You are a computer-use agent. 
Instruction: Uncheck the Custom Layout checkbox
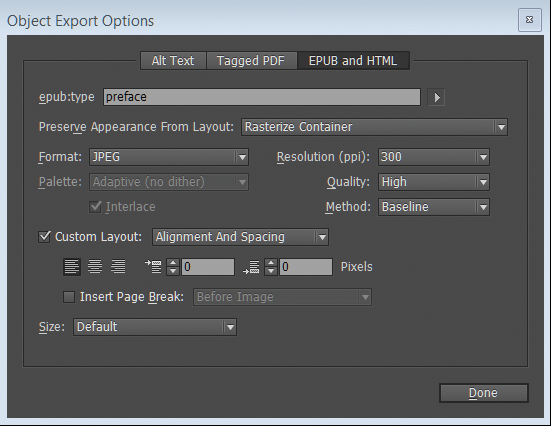pos(45,237)
